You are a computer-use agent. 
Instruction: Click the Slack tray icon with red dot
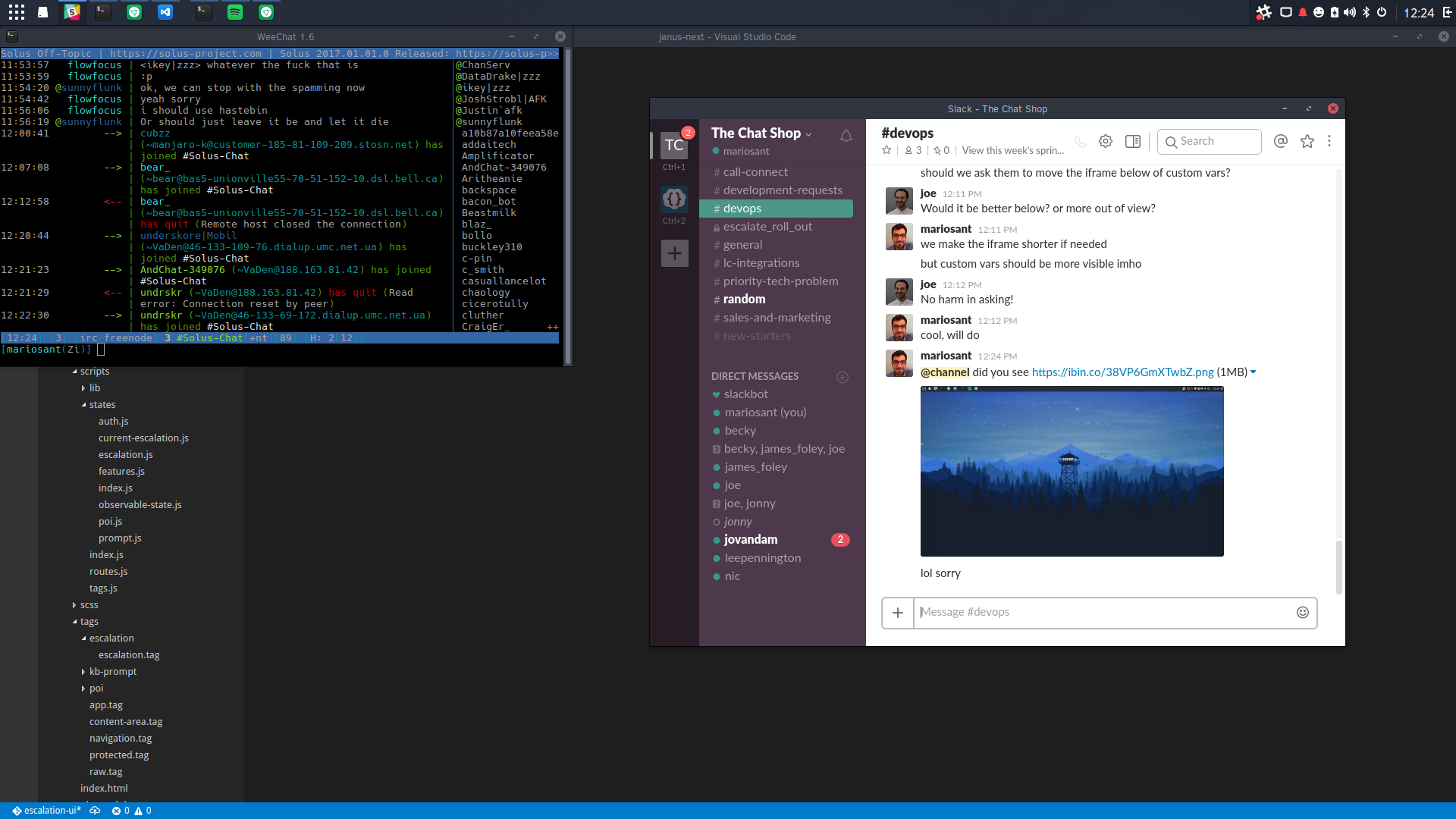point(1263,12)
